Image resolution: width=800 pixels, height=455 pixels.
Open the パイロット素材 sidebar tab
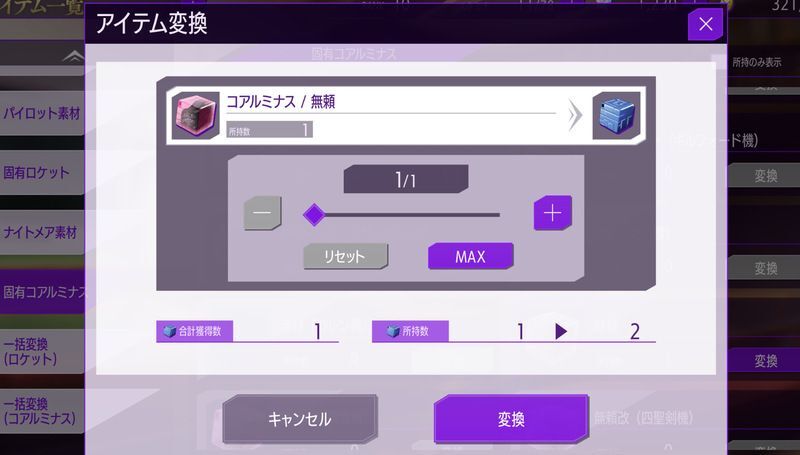tap(42, 113)
